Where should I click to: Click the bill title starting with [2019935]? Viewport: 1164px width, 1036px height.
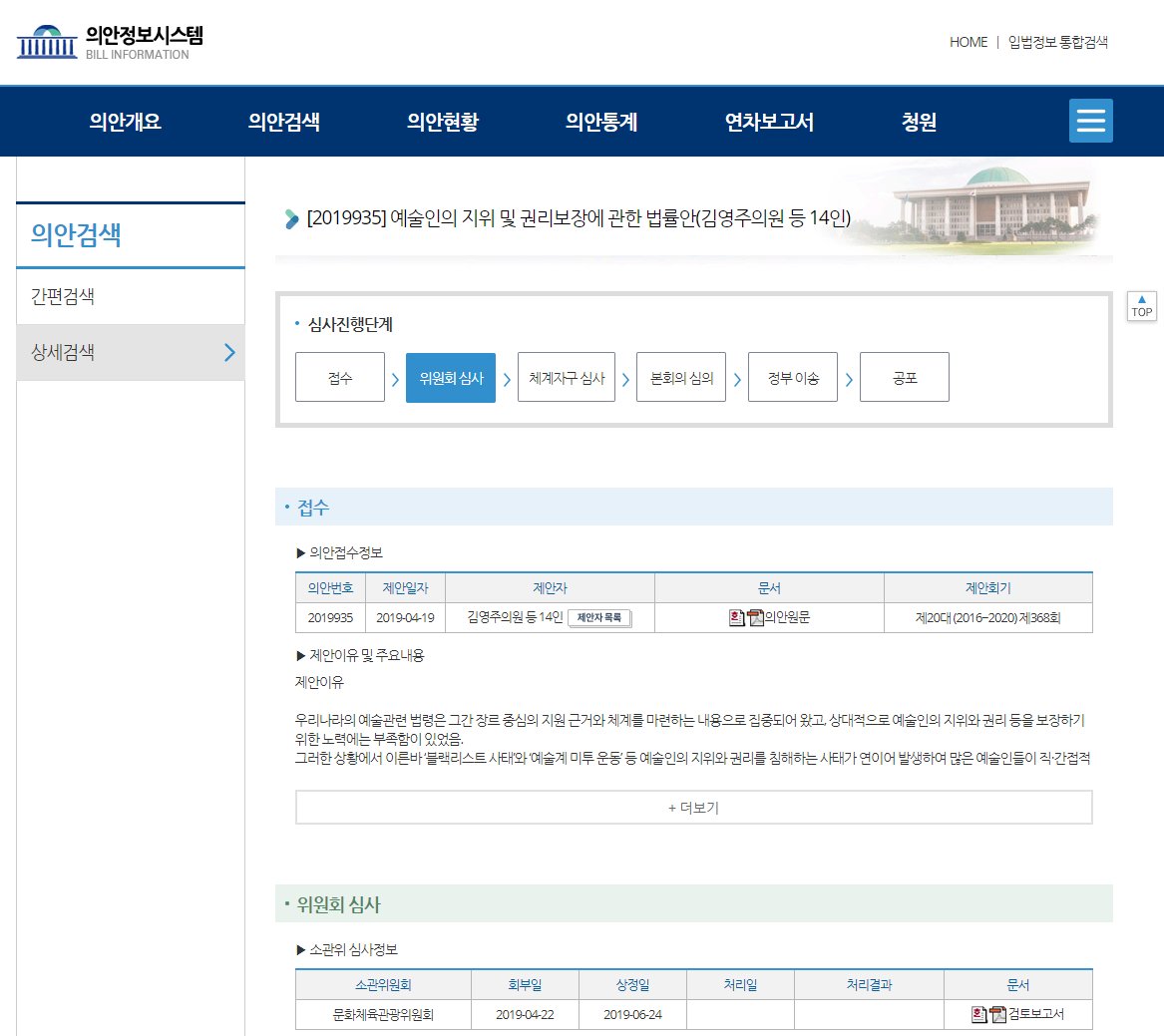tap(579, 218)
